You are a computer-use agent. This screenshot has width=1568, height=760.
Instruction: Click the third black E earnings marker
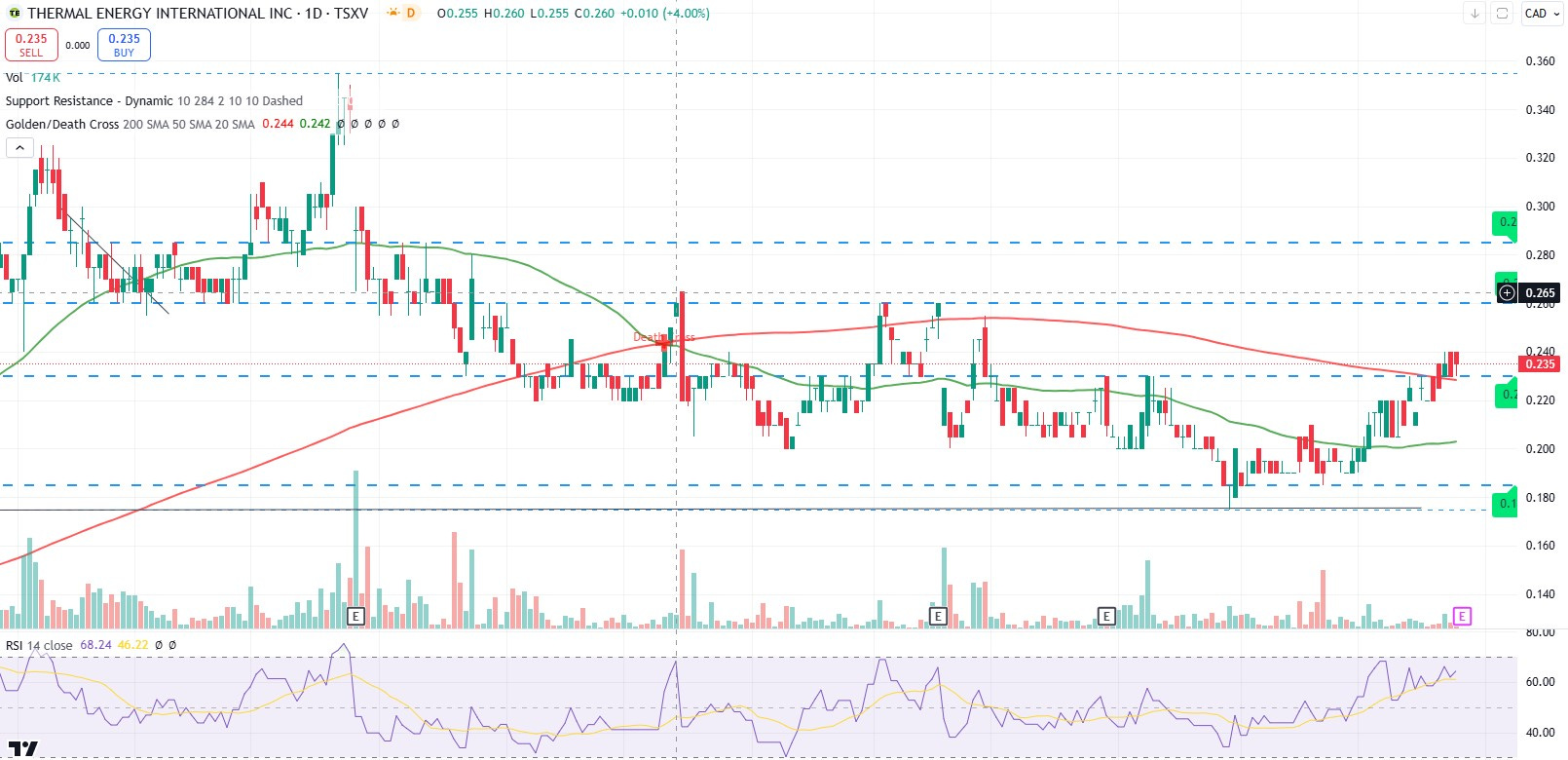(x=1105, y=616)
